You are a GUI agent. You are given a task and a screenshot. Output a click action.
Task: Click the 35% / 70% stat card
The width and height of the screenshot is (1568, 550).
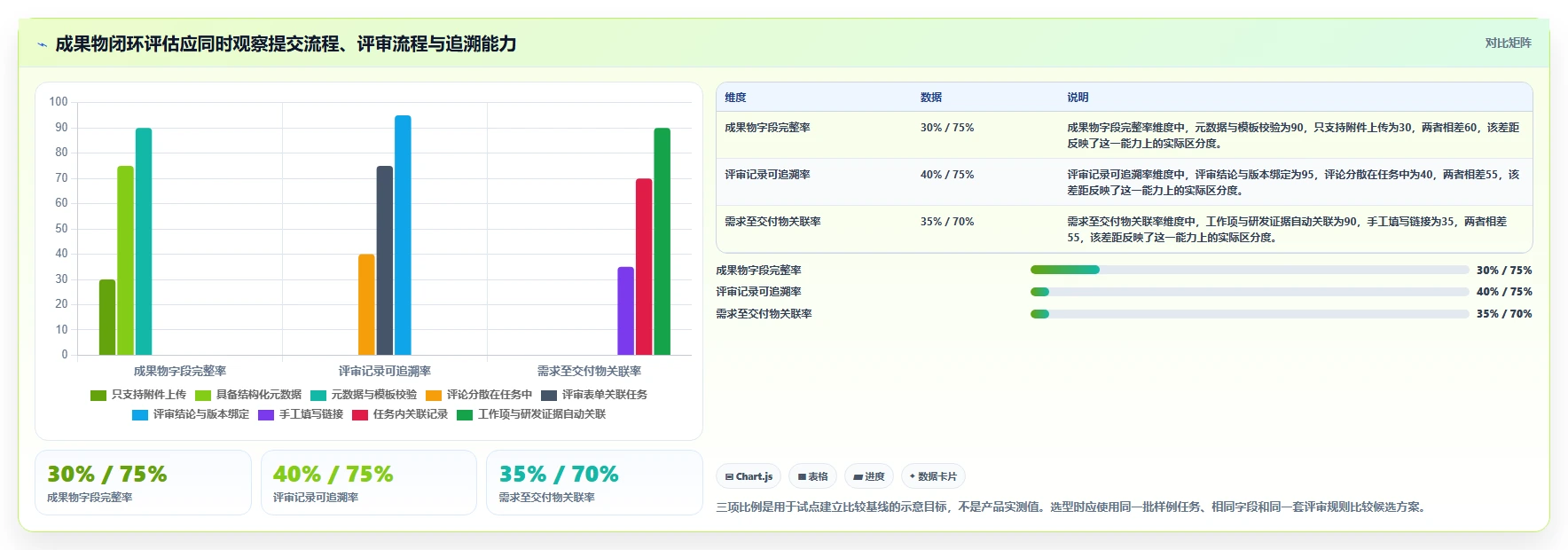click(x=594, y=483)
